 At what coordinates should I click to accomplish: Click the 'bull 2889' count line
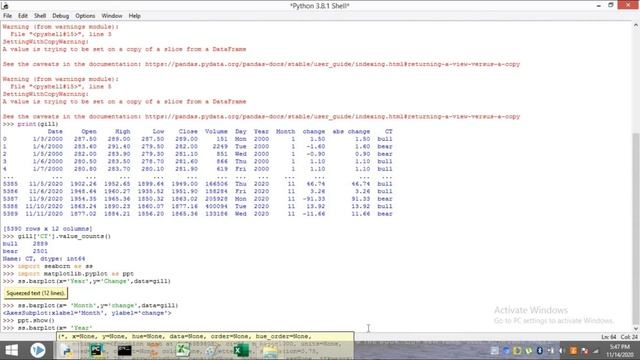pos(25,244)
